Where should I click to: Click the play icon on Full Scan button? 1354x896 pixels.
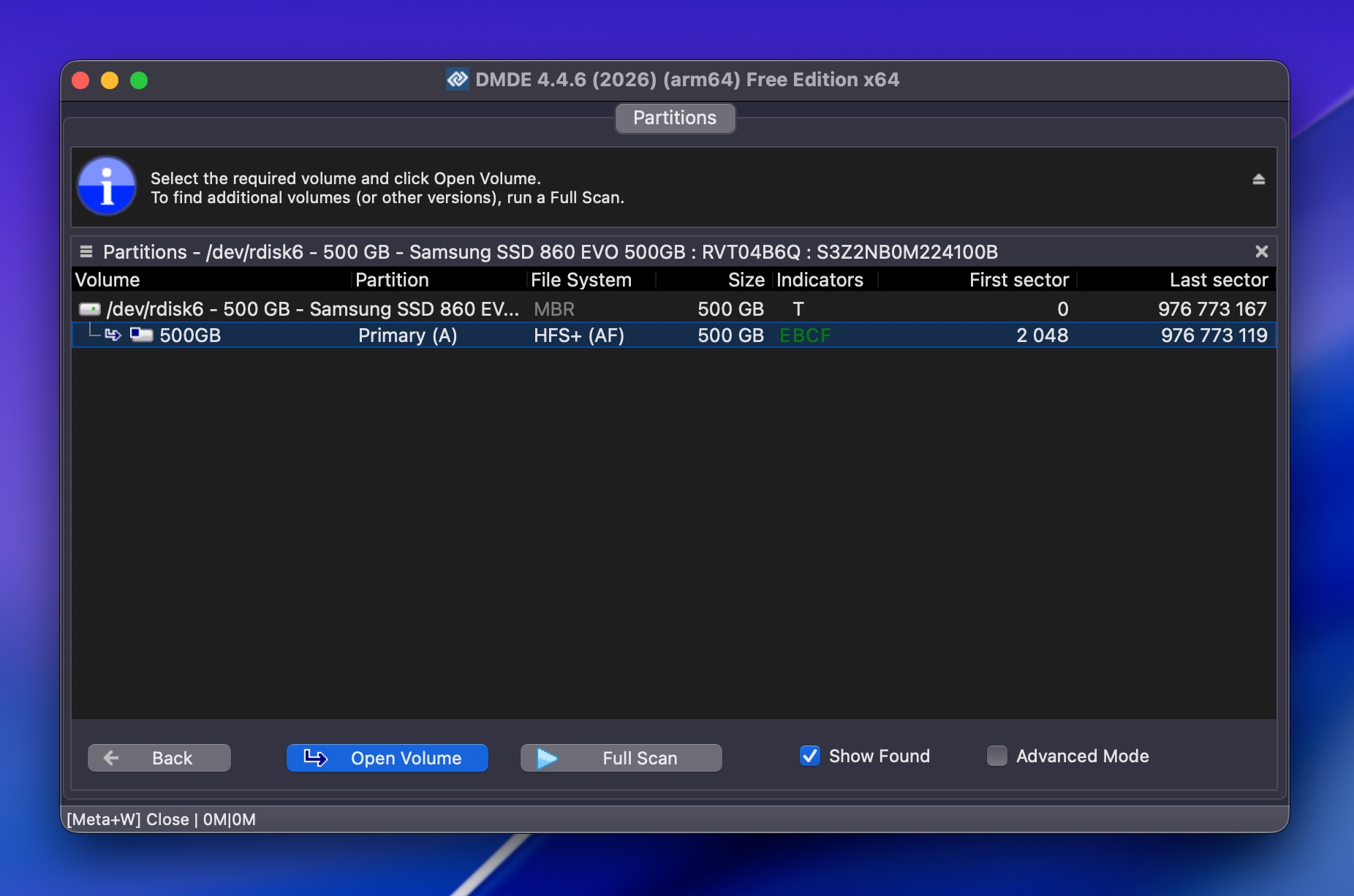pyautogui.click(x=548, y=758)
